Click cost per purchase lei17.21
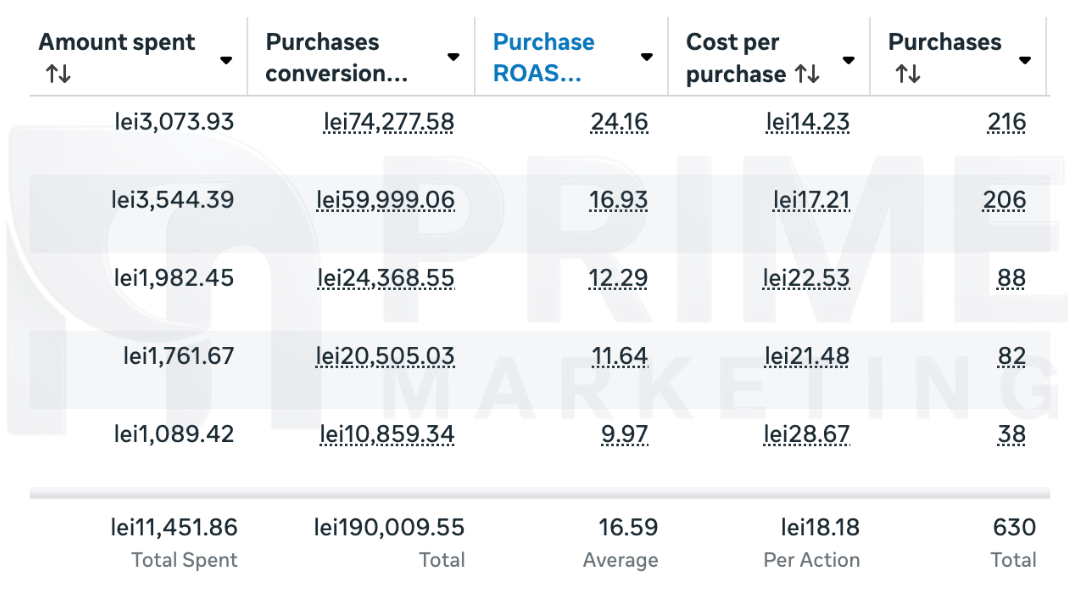1080x600 pixels. (811, 200)
